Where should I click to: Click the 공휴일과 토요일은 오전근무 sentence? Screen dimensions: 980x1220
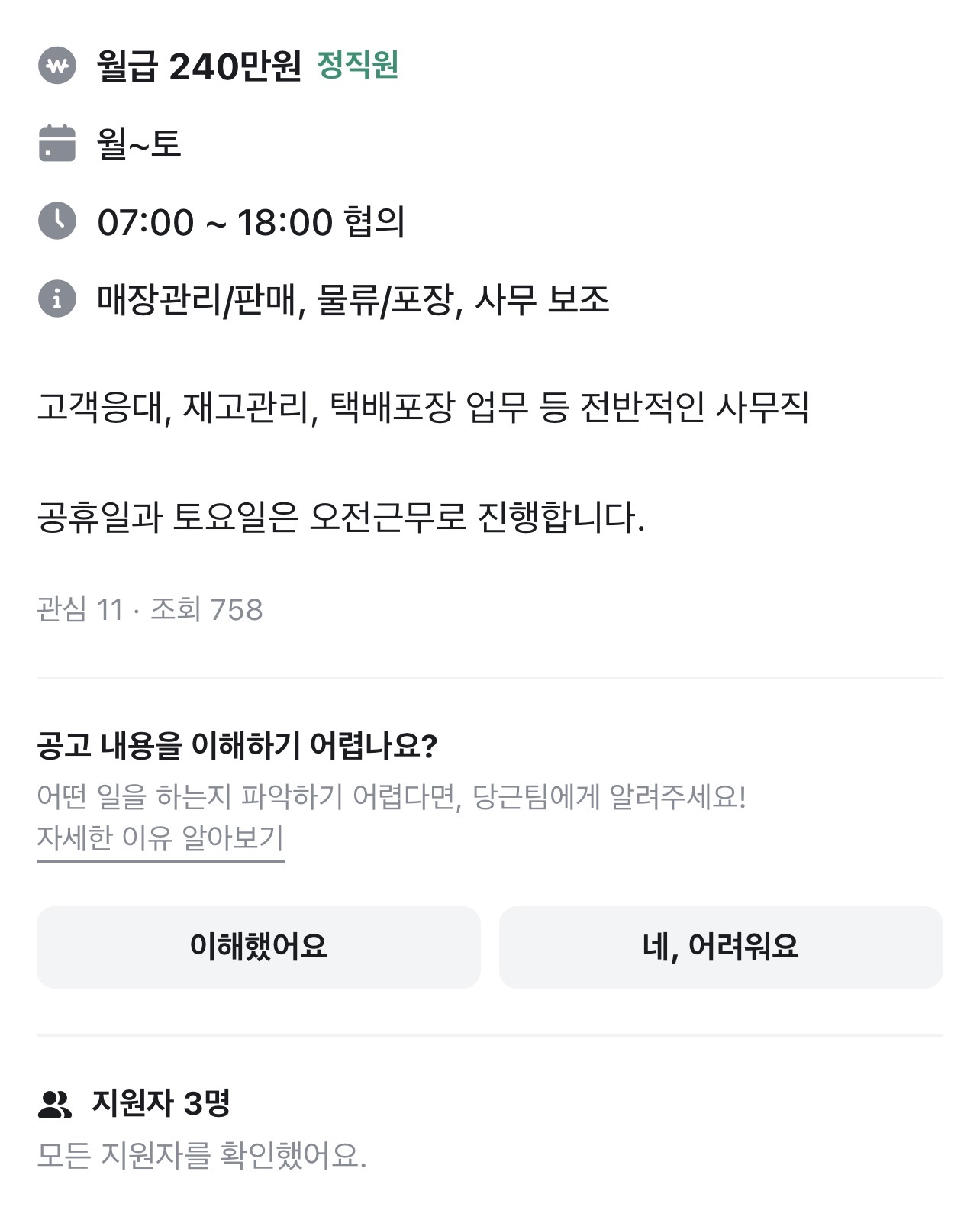[340, 518]
